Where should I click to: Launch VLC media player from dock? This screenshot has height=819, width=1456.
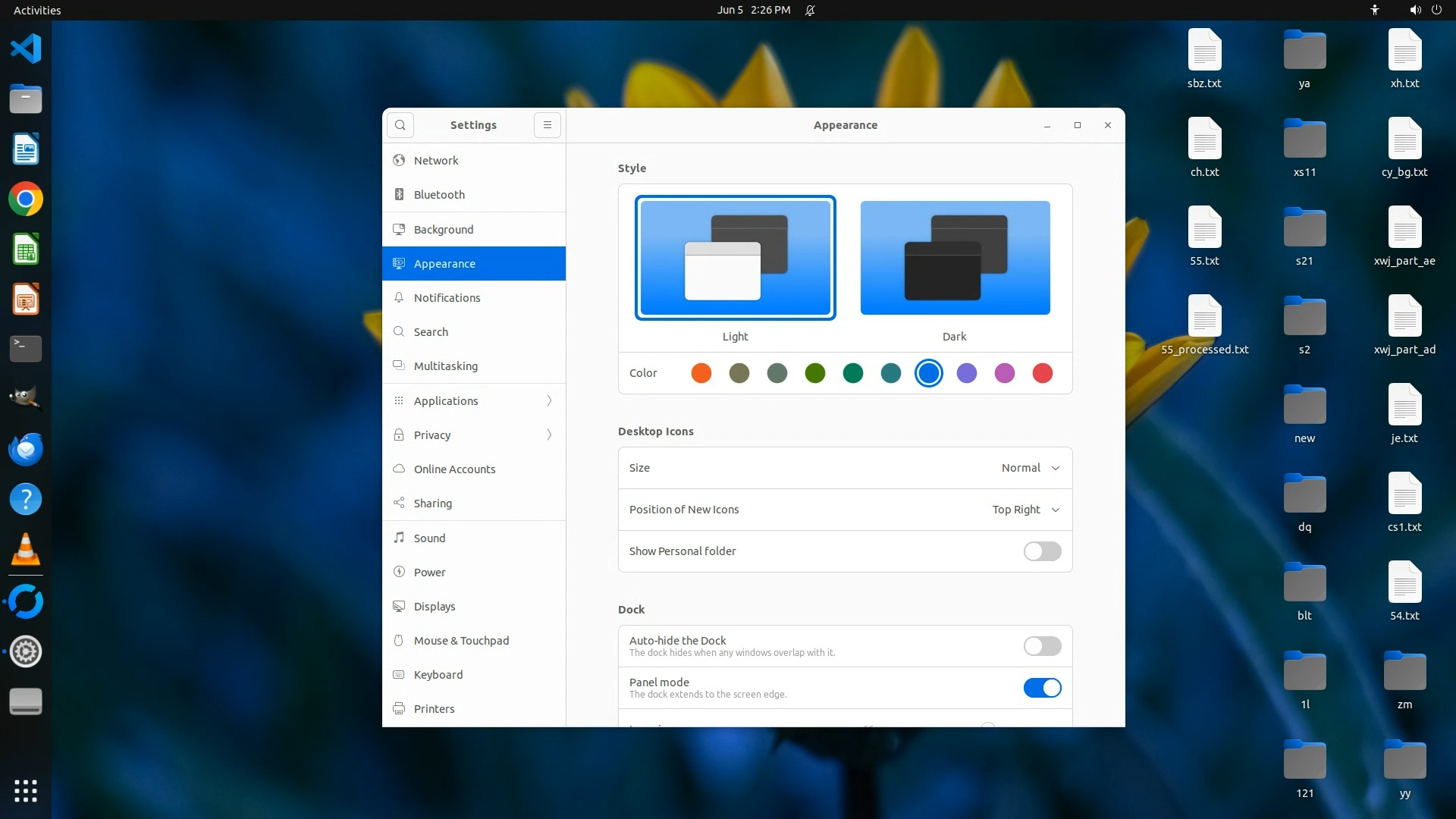(x=26, y=550)
